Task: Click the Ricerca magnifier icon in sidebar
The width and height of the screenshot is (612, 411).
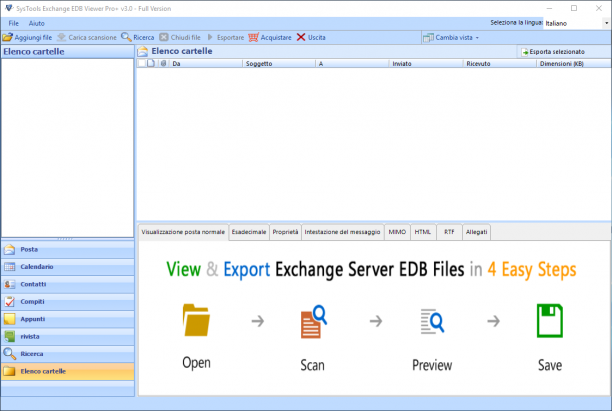Action: point(9,354)
